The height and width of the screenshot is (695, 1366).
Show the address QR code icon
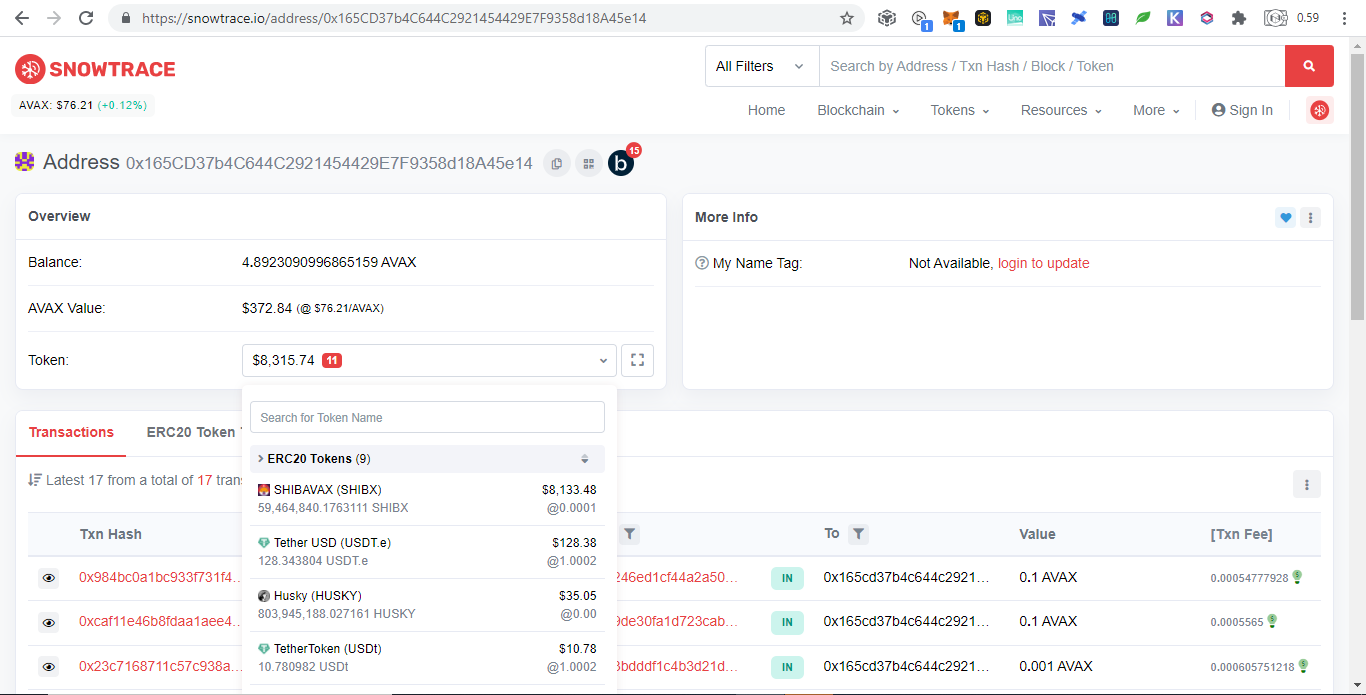(589, 163)
